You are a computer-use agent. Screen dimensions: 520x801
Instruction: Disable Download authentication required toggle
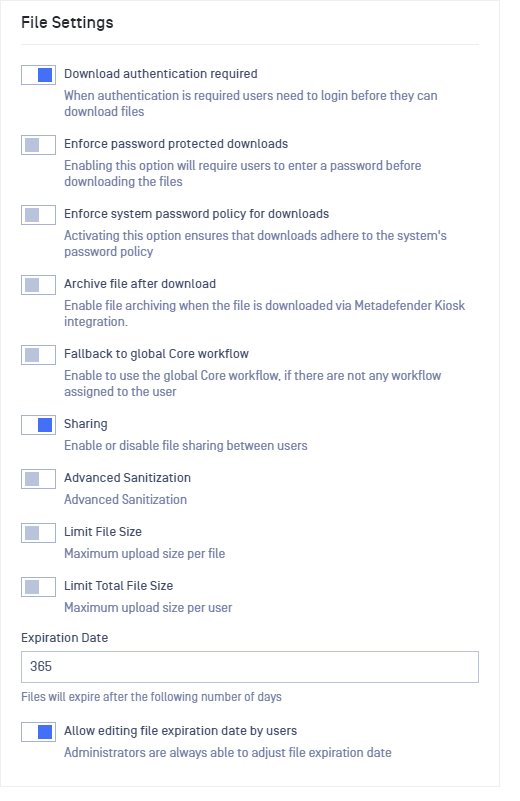click(38, 75)
